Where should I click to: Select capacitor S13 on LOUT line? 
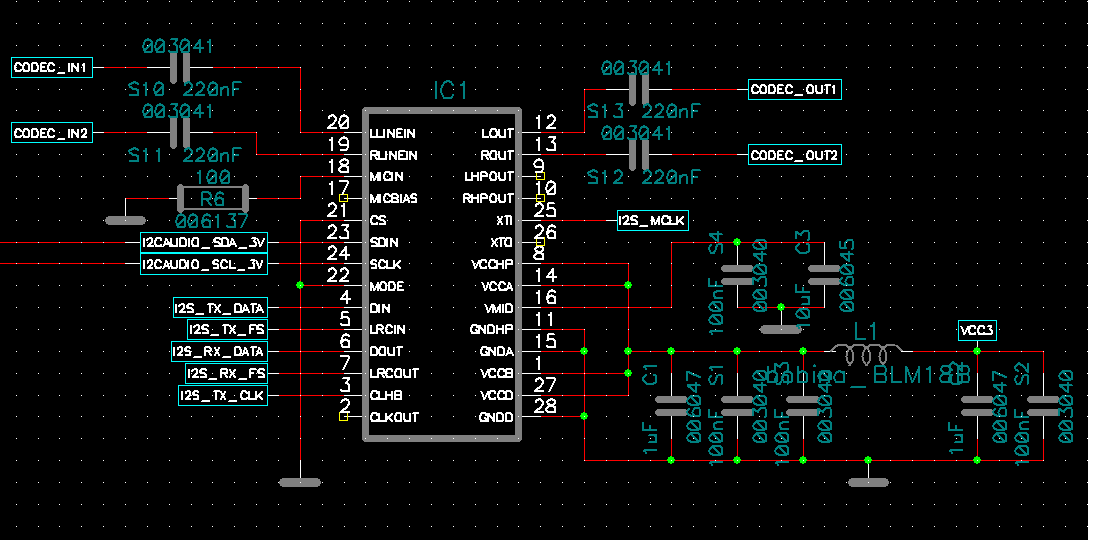[x=642, y=90]
